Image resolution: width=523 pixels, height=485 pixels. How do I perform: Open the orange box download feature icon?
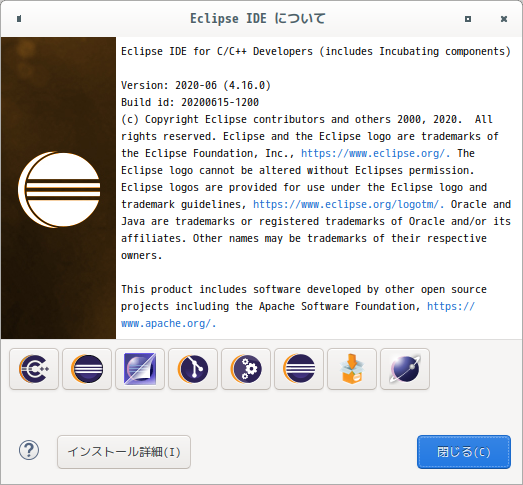352,369
